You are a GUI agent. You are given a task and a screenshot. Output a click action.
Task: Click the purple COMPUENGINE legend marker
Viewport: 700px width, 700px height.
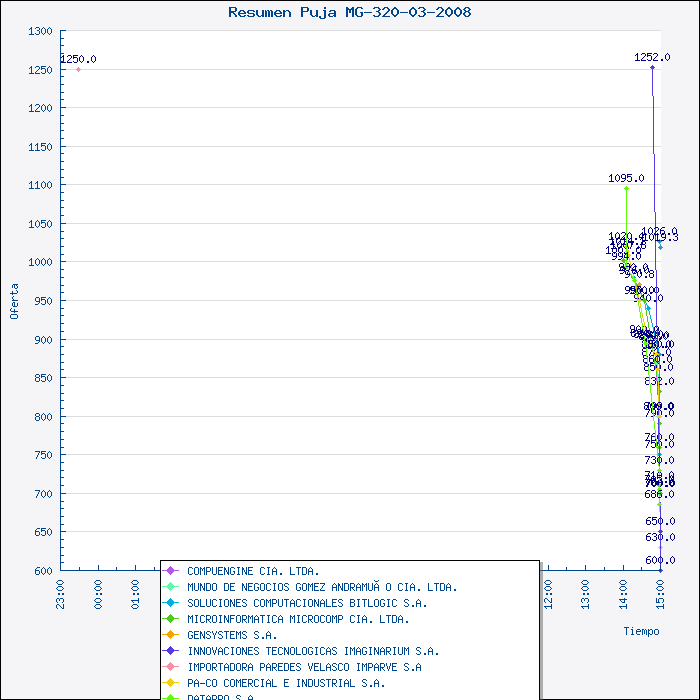pyautogui.click(x=171, y=571)
